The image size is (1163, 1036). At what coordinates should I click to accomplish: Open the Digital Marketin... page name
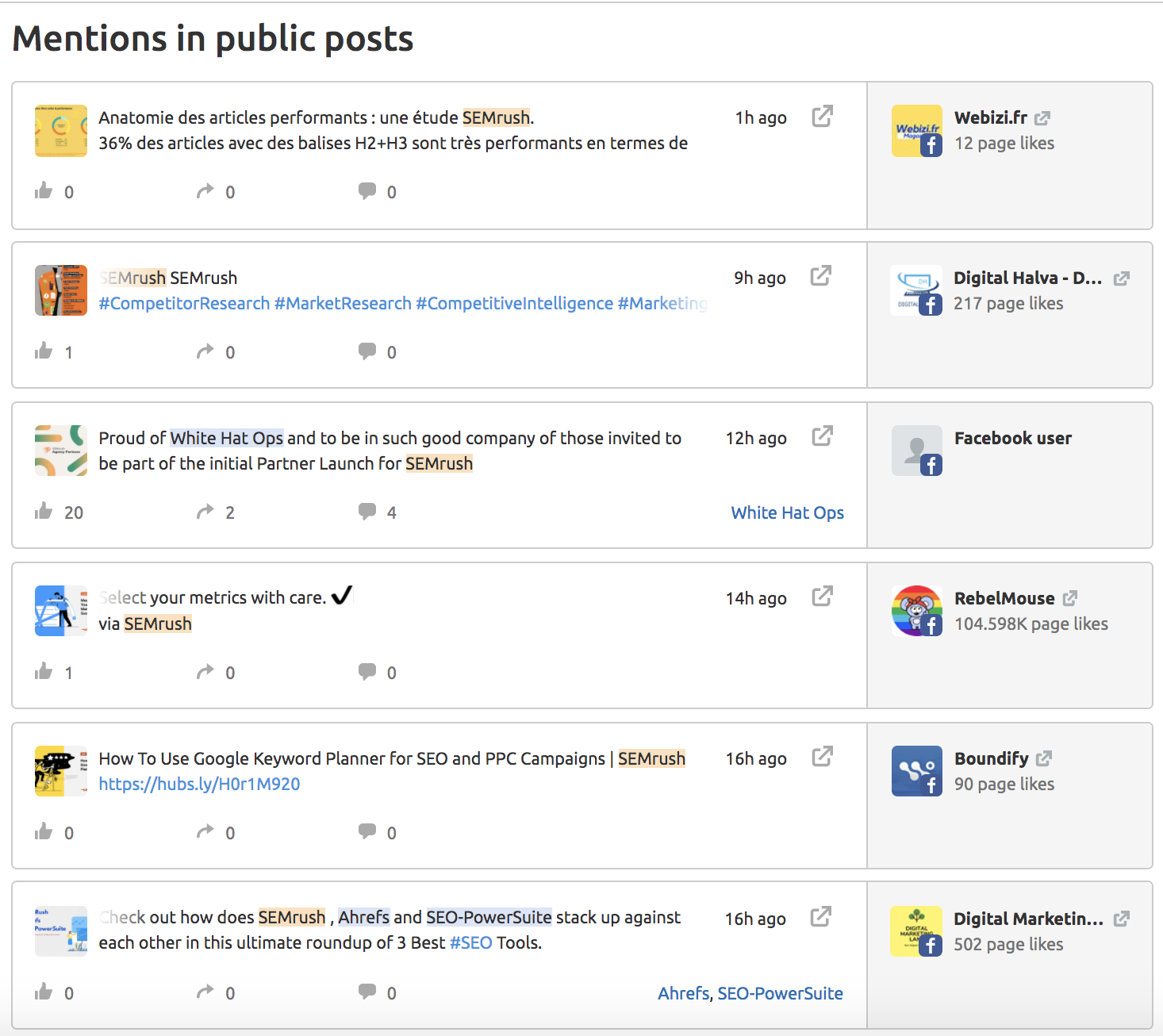tap(1029, 919)
